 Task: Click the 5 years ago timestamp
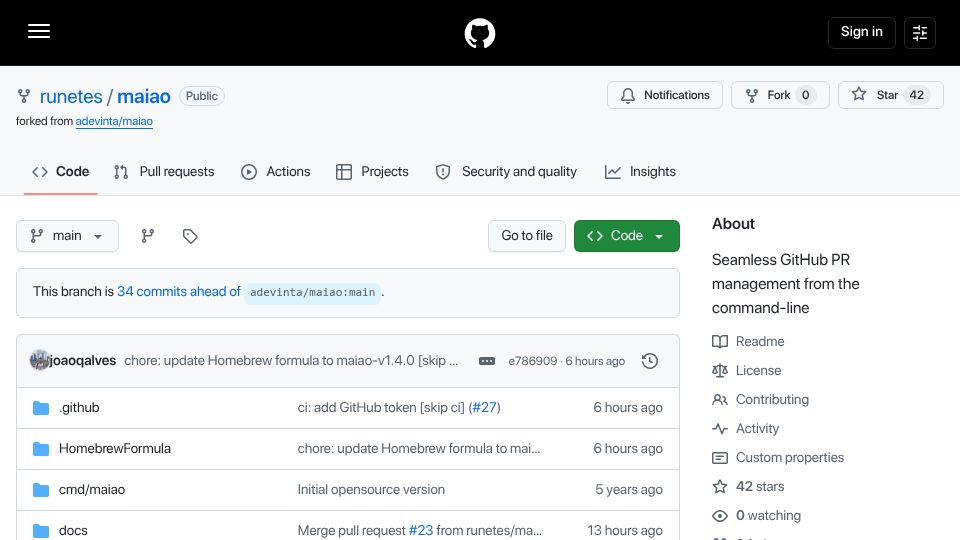629,490
